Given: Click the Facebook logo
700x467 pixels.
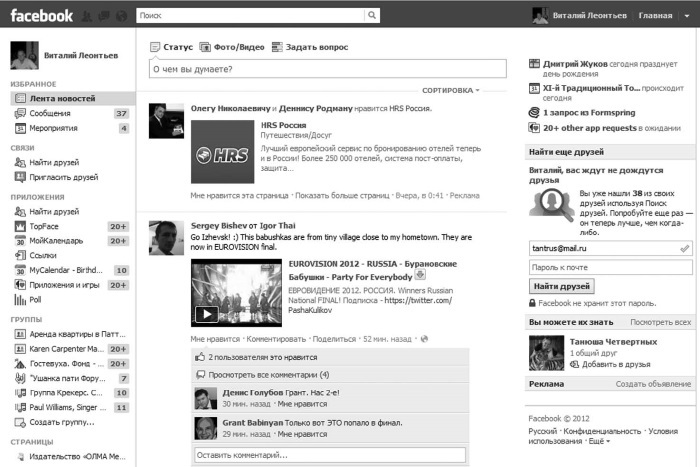Looking at the screenshot, I should 42,15.
